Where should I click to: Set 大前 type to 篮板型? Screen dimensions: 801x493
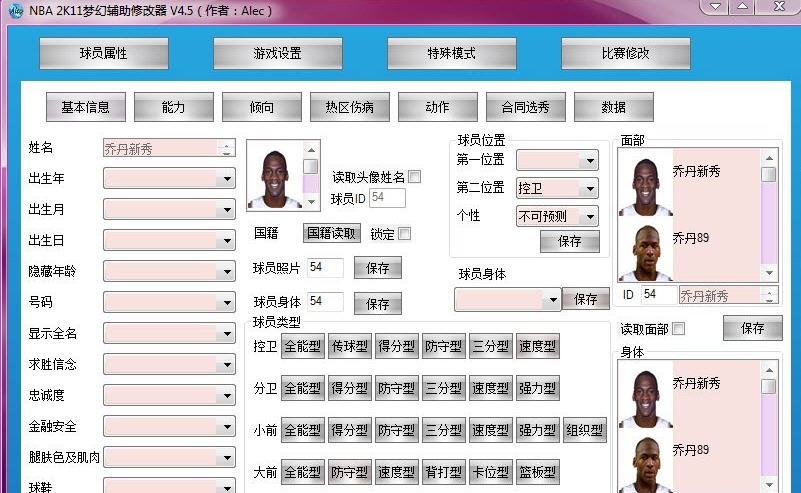(x=538, y=473)
